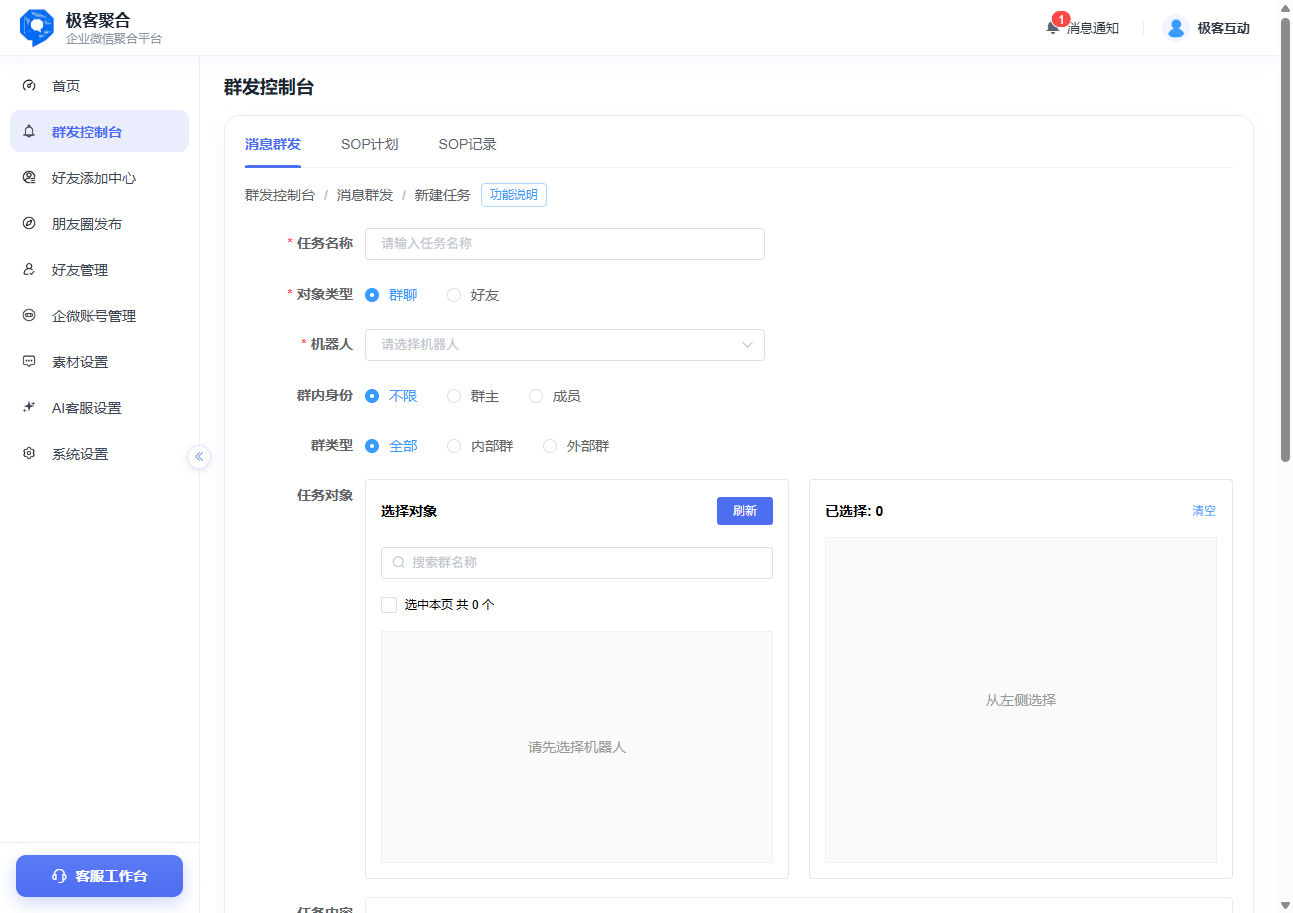Switch to 消息群发 tab
This screenshot has width=1293, height=913.
(x=273, y=144)
